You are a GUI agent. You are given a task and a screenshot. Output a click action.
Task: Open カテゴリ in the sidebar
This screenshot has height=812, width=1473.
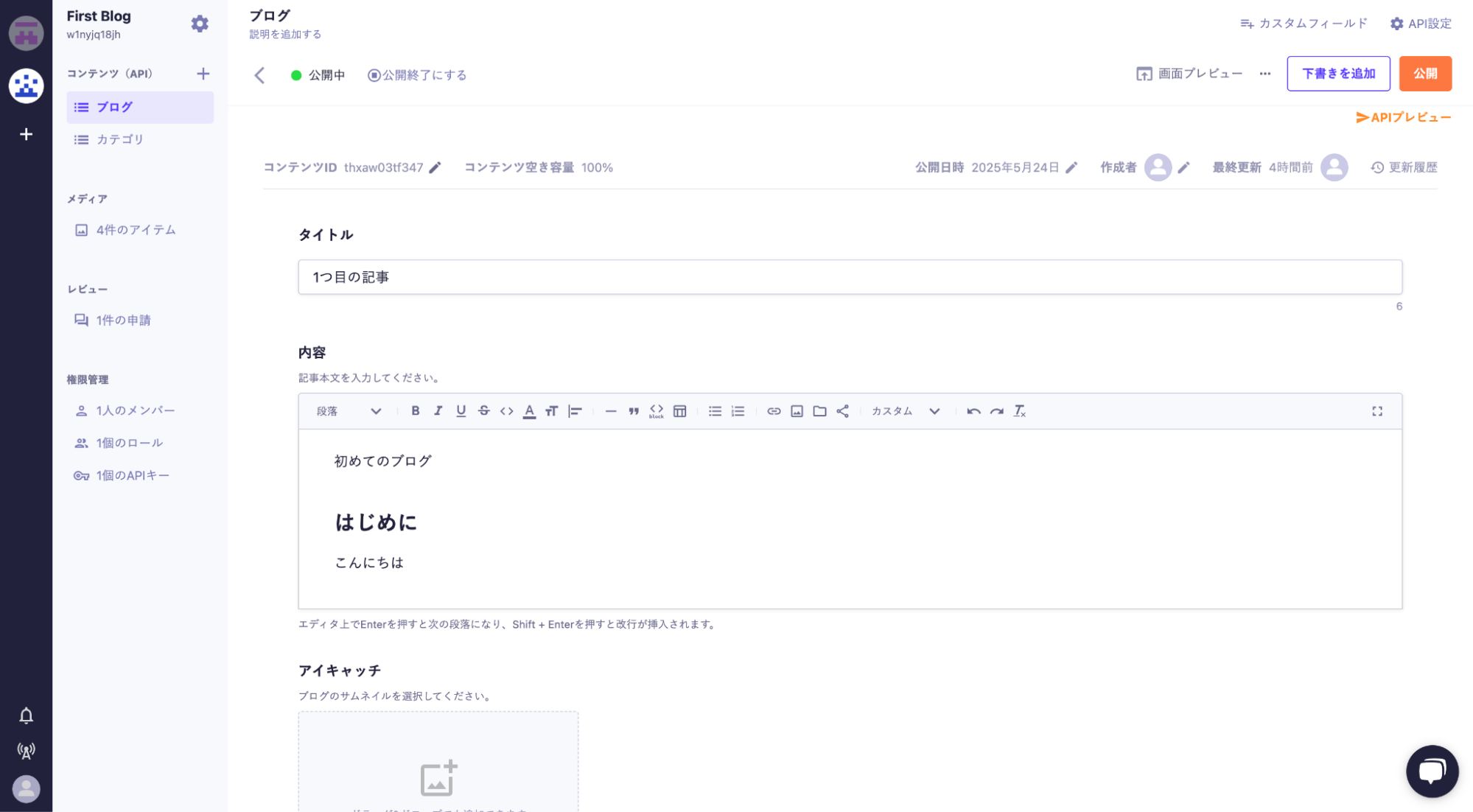pos(119,139)
